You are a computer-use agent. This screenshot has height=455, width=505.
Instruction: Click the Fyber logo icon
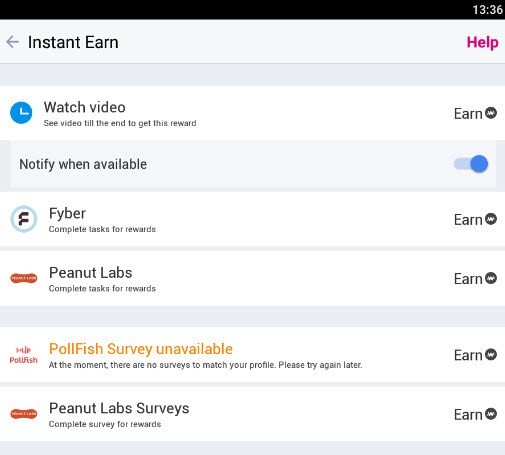(x=24, y=219)
